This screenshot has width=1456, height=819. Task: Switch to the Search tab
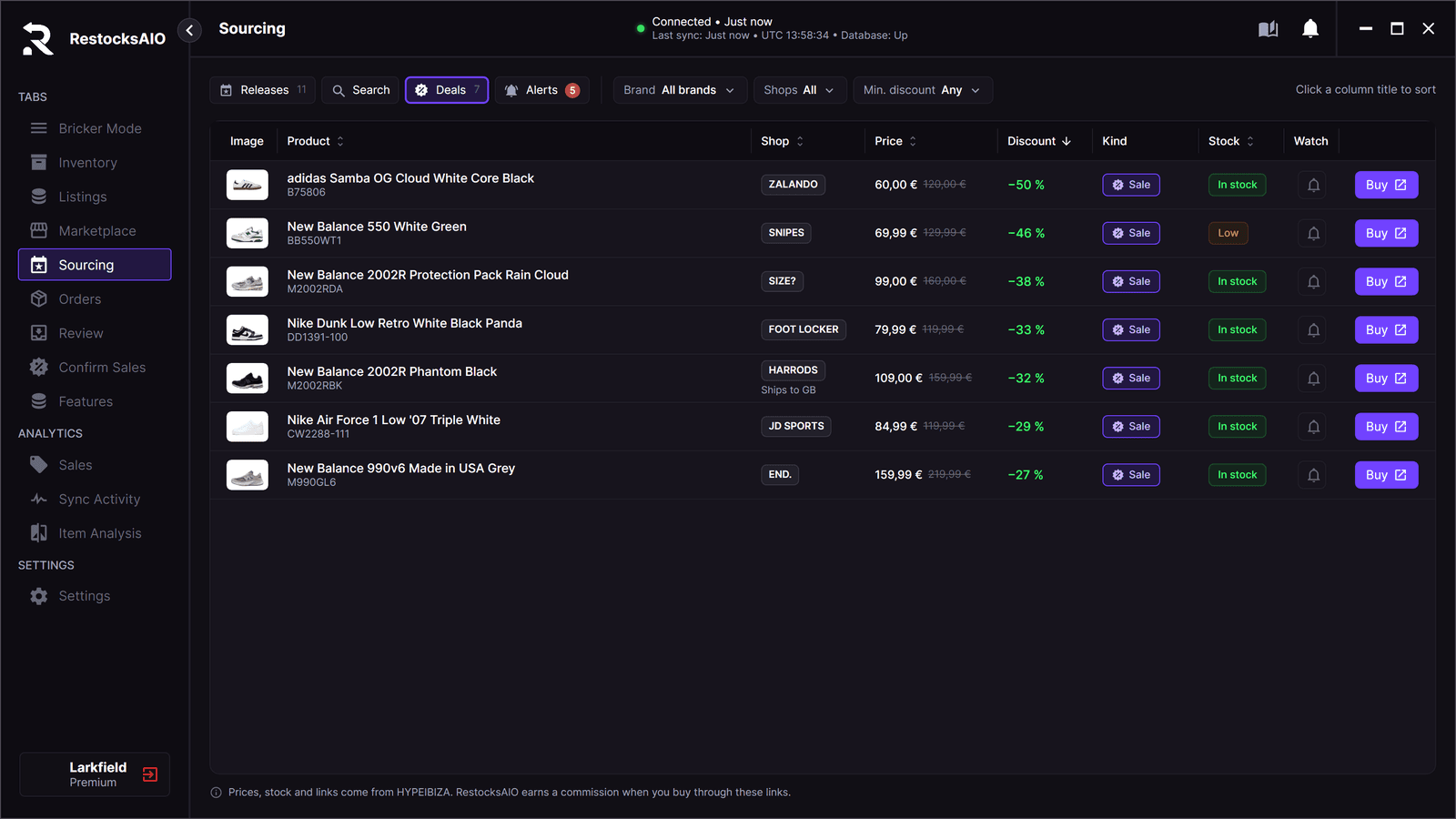(360, 90)
